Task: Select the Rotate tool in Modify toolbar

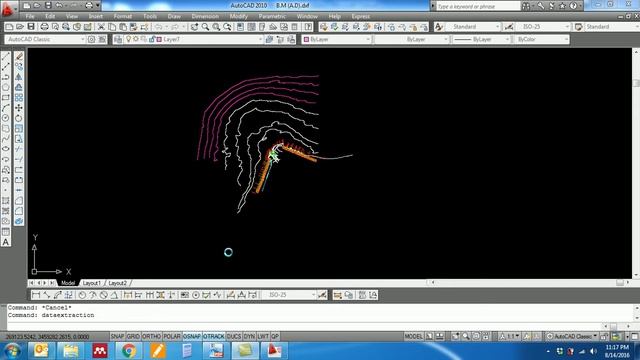Action: pyautogui.click(x=19, y=118)
